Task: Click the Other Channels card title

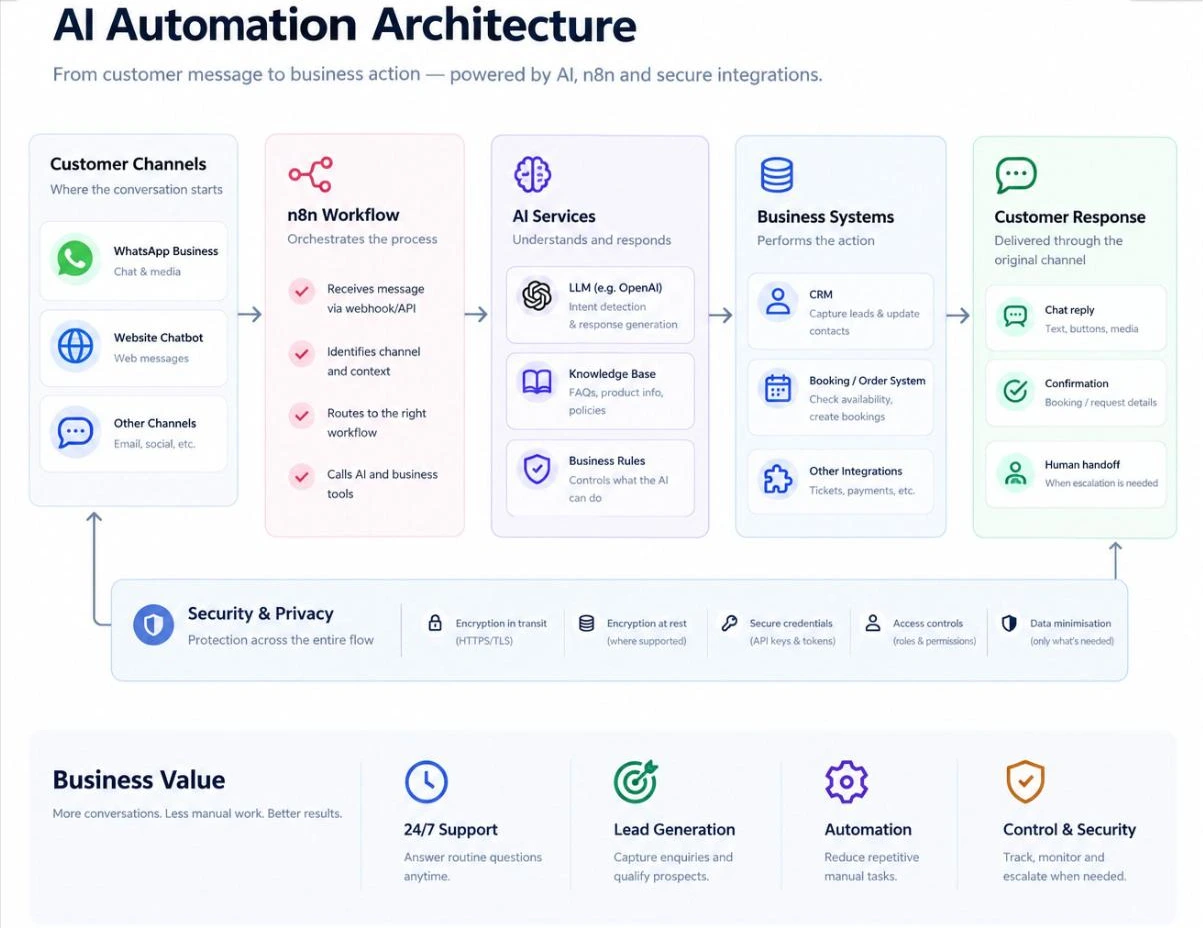Action: 154,423
